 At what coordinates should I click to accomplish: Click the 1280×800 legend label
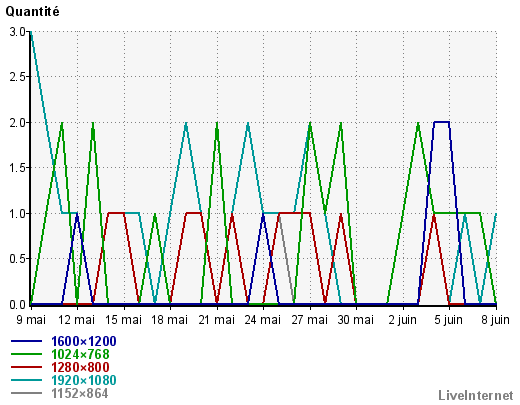point(80,367)
